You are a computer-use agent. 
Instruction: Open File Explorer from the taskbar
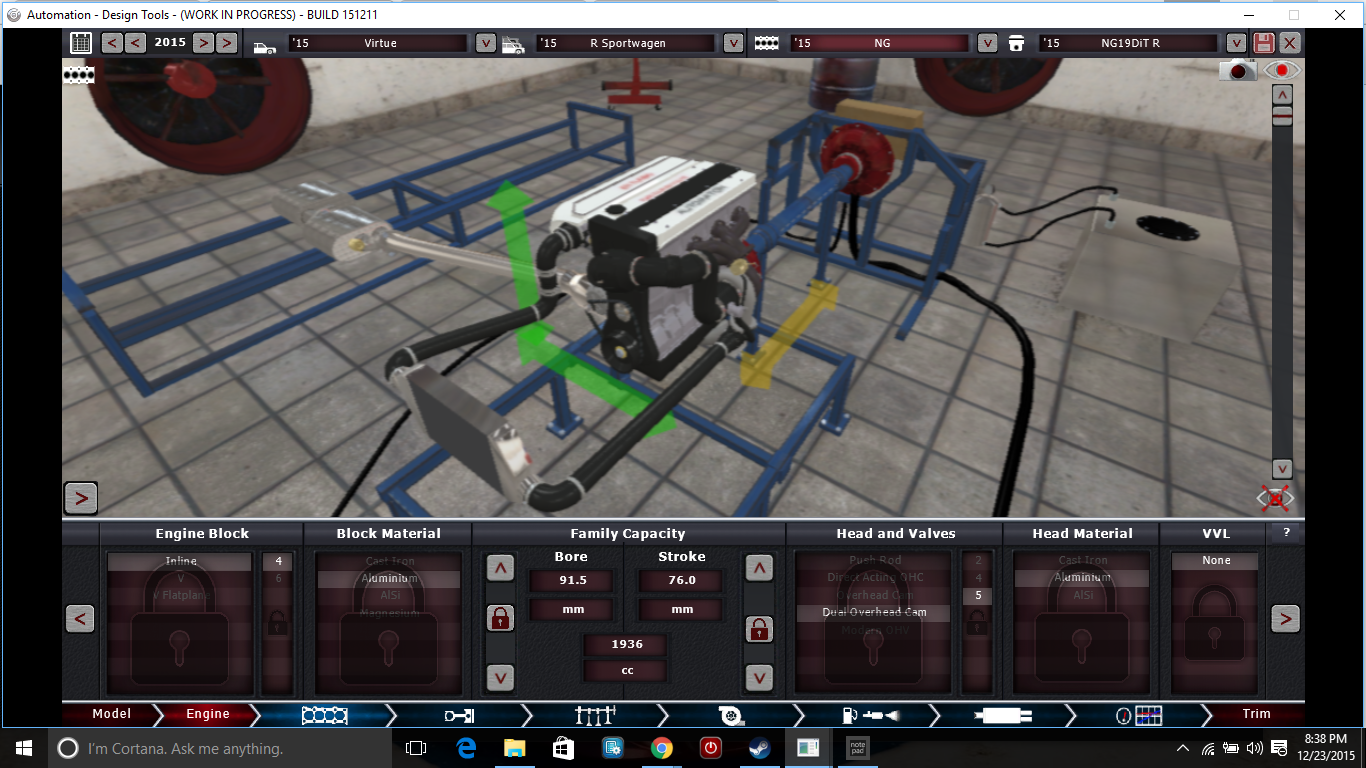pyautogui.click(x=515, y=748)
